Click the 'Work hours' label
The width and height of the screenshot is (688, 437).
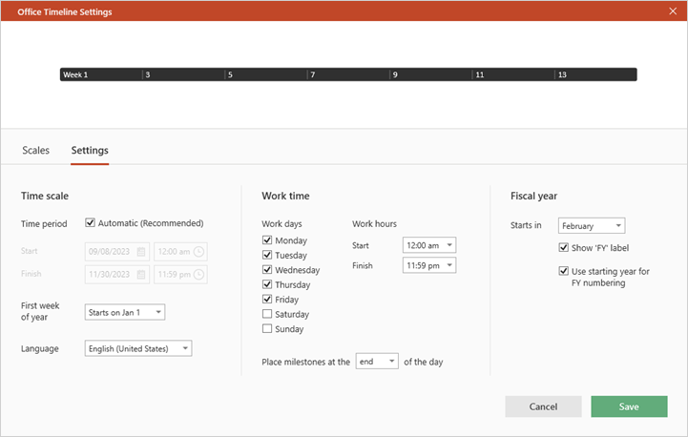coord(374,224)
